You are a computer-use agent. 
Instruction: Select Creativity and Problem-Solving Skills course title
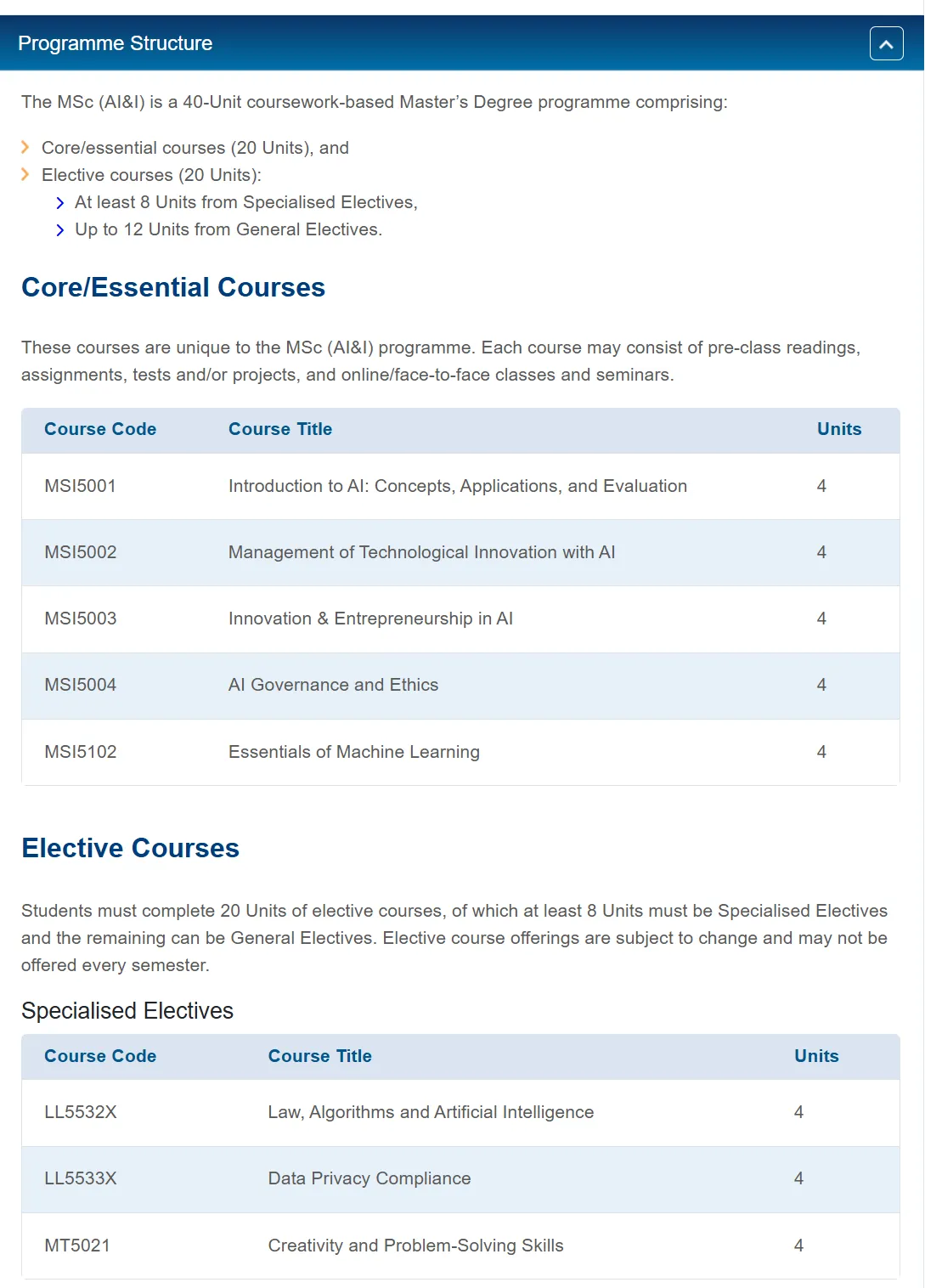pyautogui.click(x=415, y=1246)
